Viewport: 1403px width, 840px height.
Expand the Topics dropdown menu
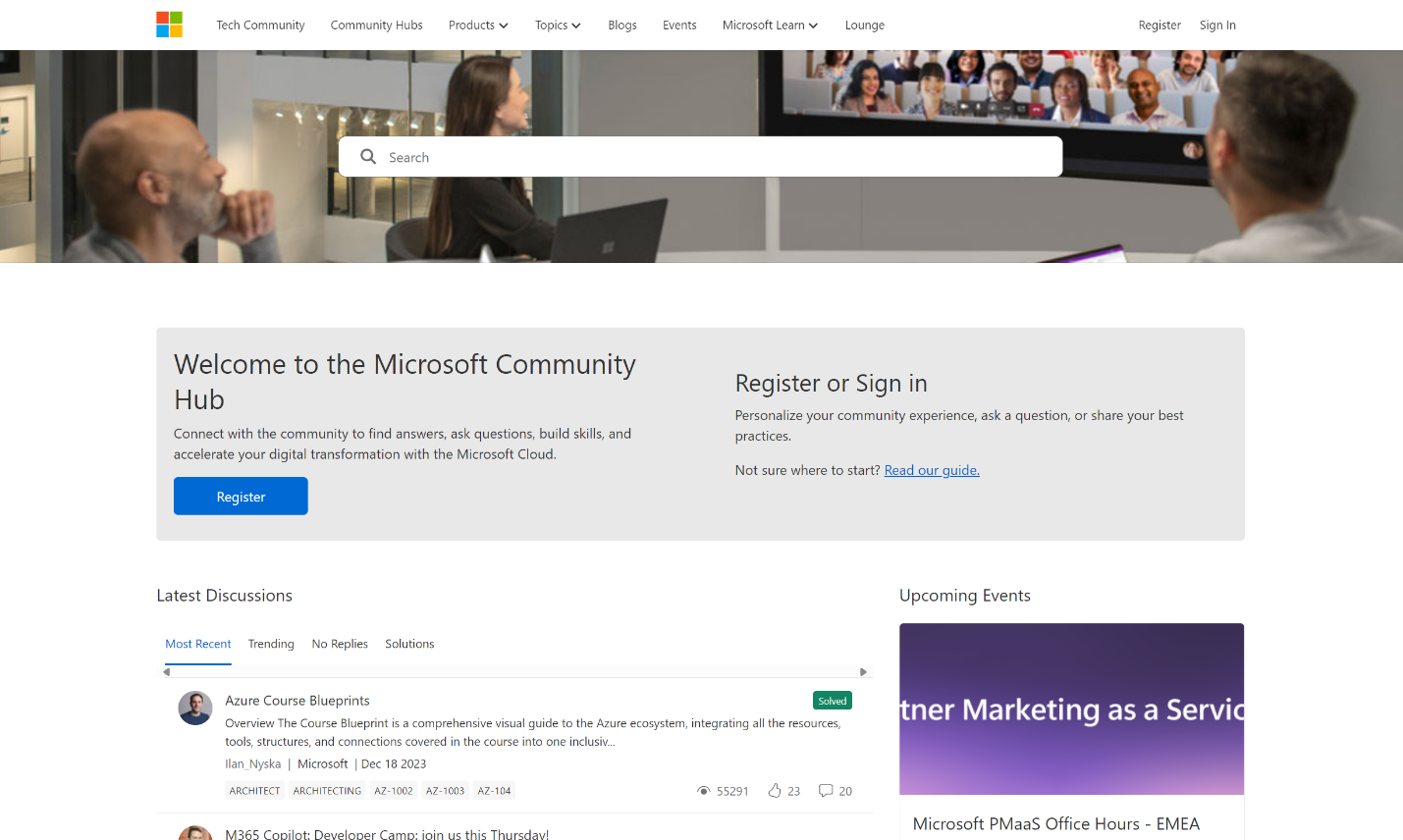[558, 25]
